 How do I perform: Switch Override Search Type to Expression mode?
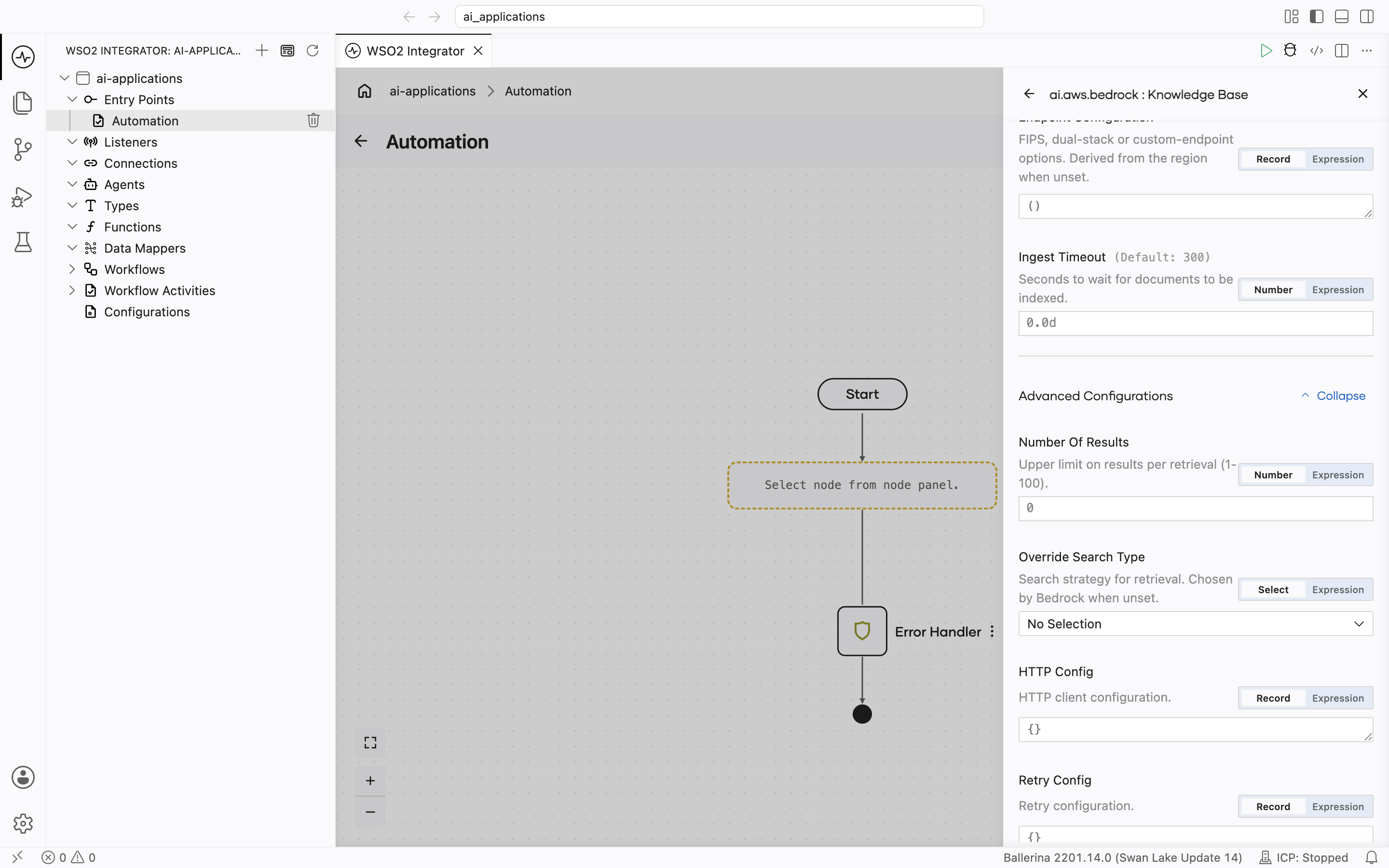coord(1338,590)
